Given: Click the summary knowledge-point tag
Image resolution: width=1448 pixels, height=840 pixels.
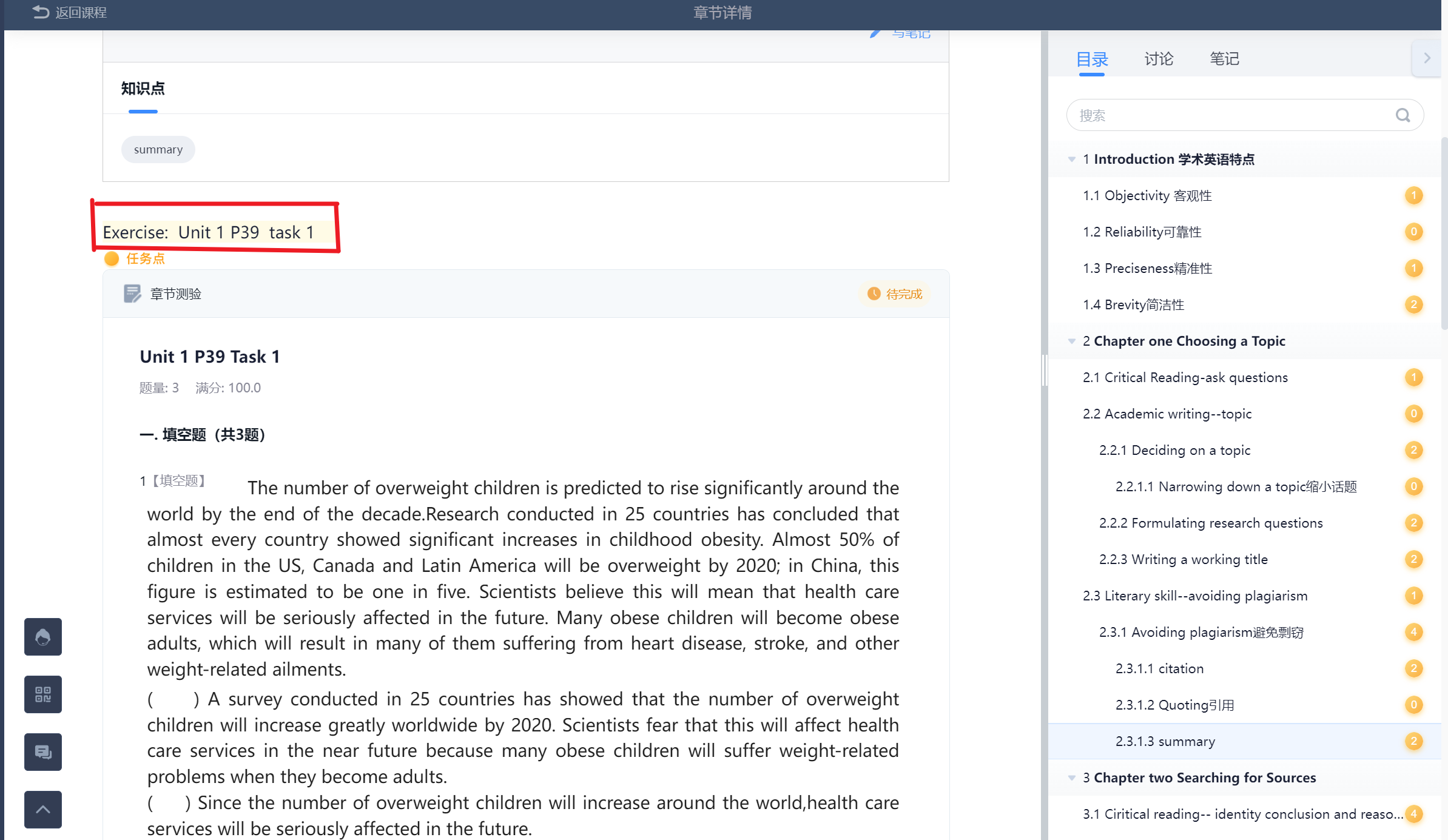Looking at the screenshot, I should (x=158, y=150).
